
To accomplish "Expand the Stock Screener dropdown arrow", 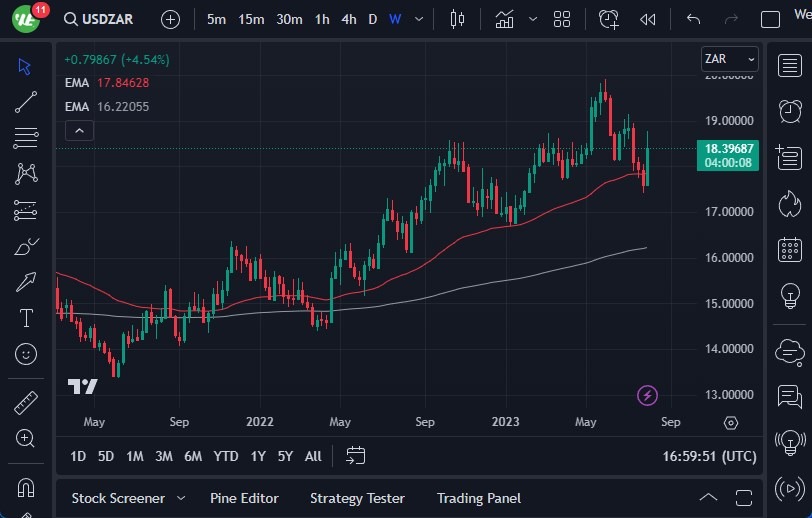I will tap(181, 498).
